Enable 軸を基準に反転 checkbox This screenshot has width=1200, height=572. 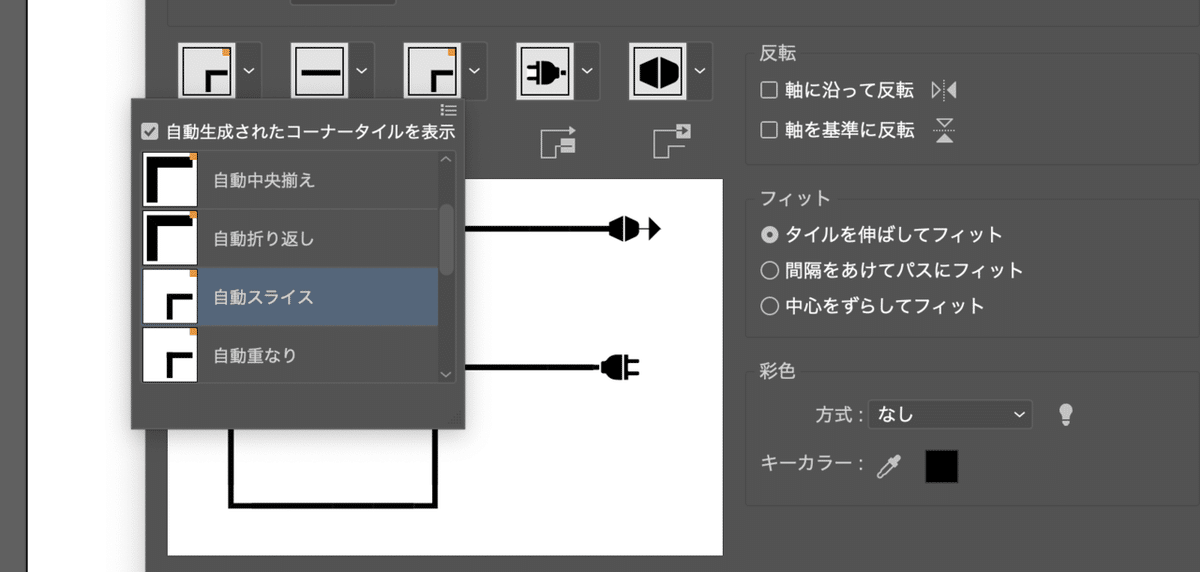pos(769,130)
